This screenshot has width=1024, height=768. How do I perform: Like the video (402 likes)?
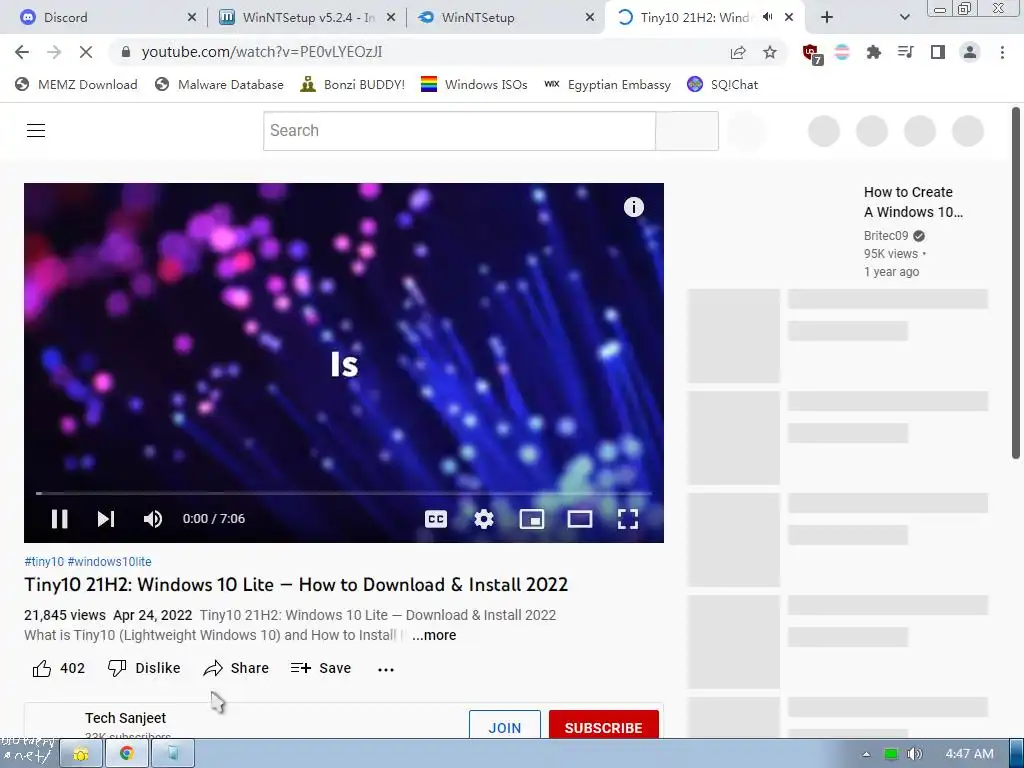(x=59, y=668)
